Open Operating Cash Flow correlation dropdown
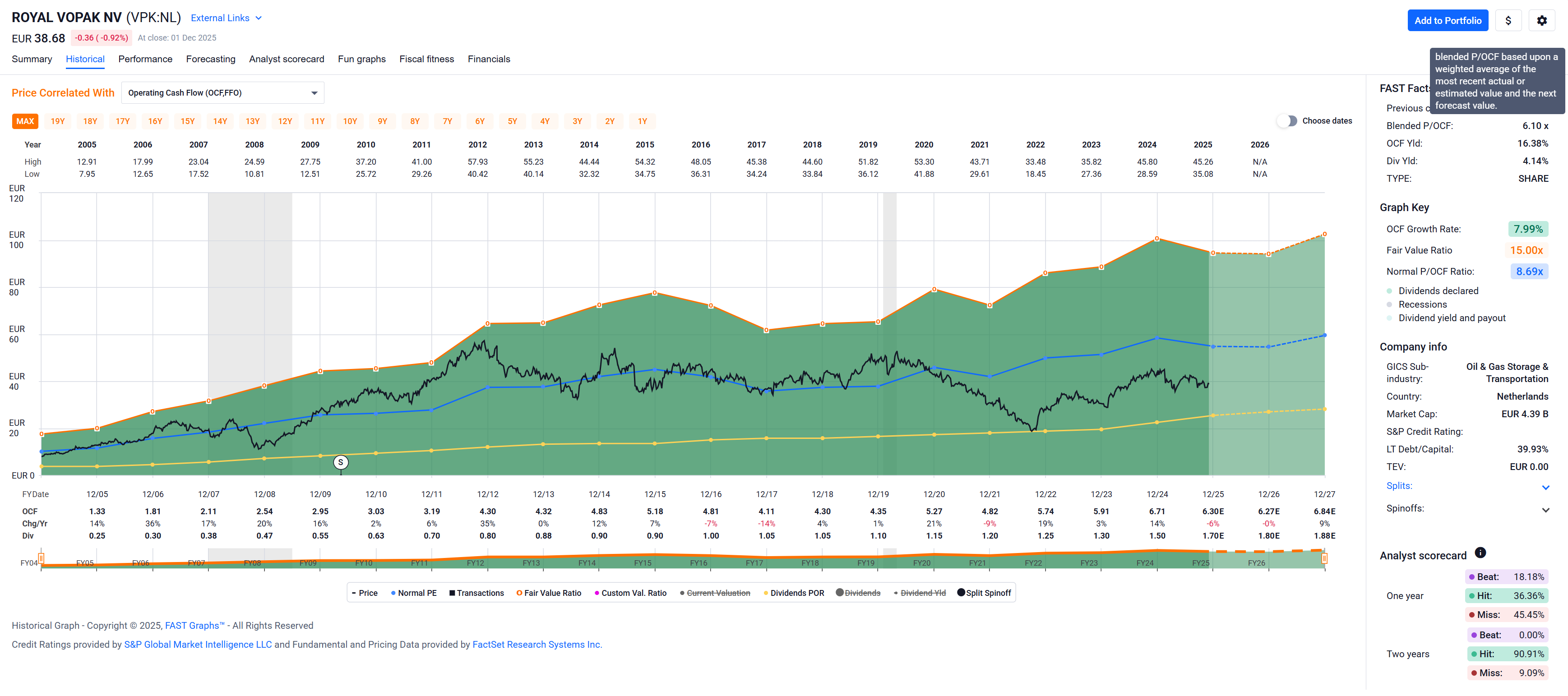 222,93
